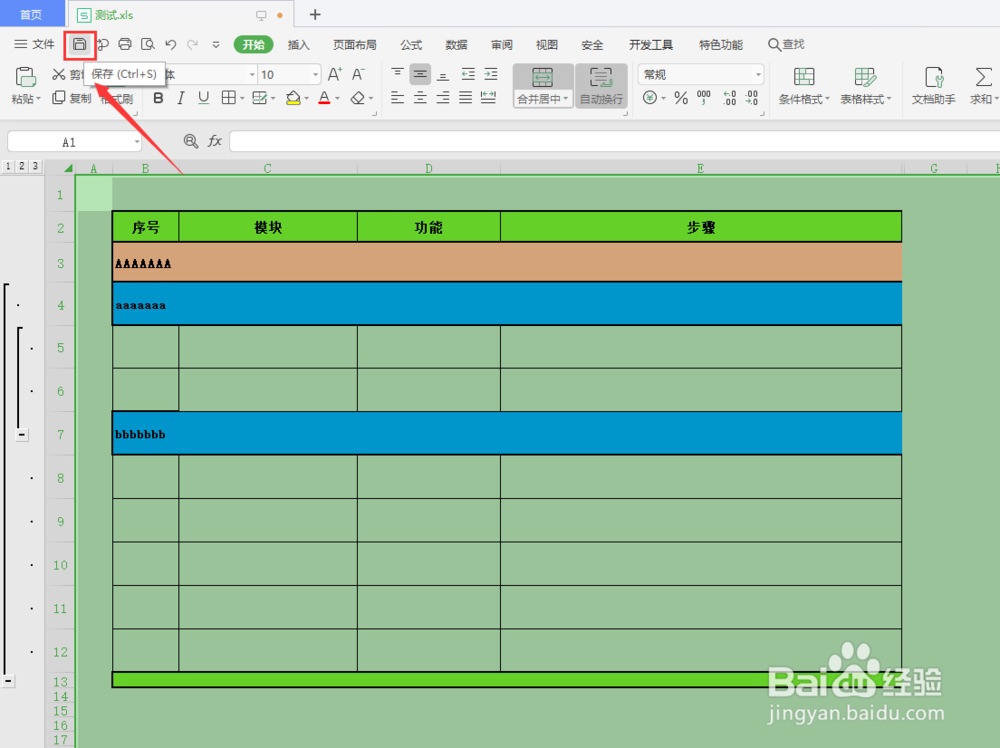Switch to 视图 View tab
This screenshot has height=748, width=1000.
click(547, 45)
